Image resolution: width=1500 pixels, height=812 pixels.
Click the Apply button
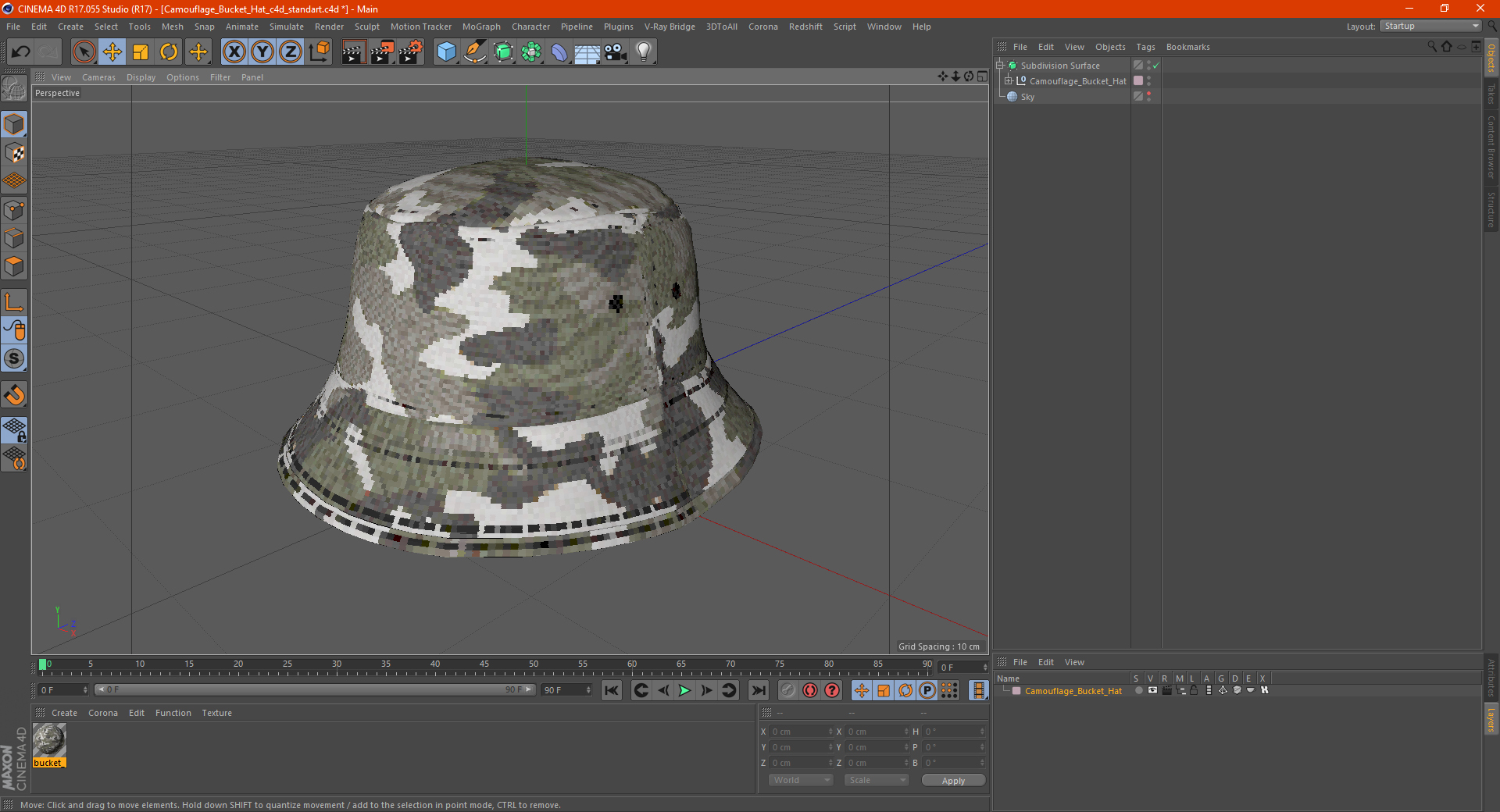point(953,781)
